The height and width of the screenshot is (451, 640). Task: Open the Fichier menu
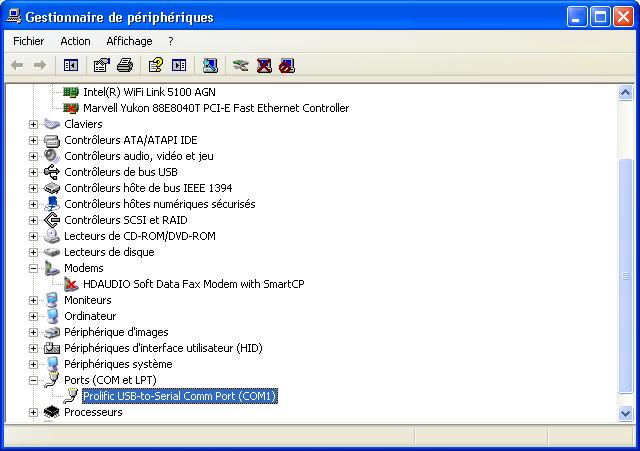click(29, 41)
